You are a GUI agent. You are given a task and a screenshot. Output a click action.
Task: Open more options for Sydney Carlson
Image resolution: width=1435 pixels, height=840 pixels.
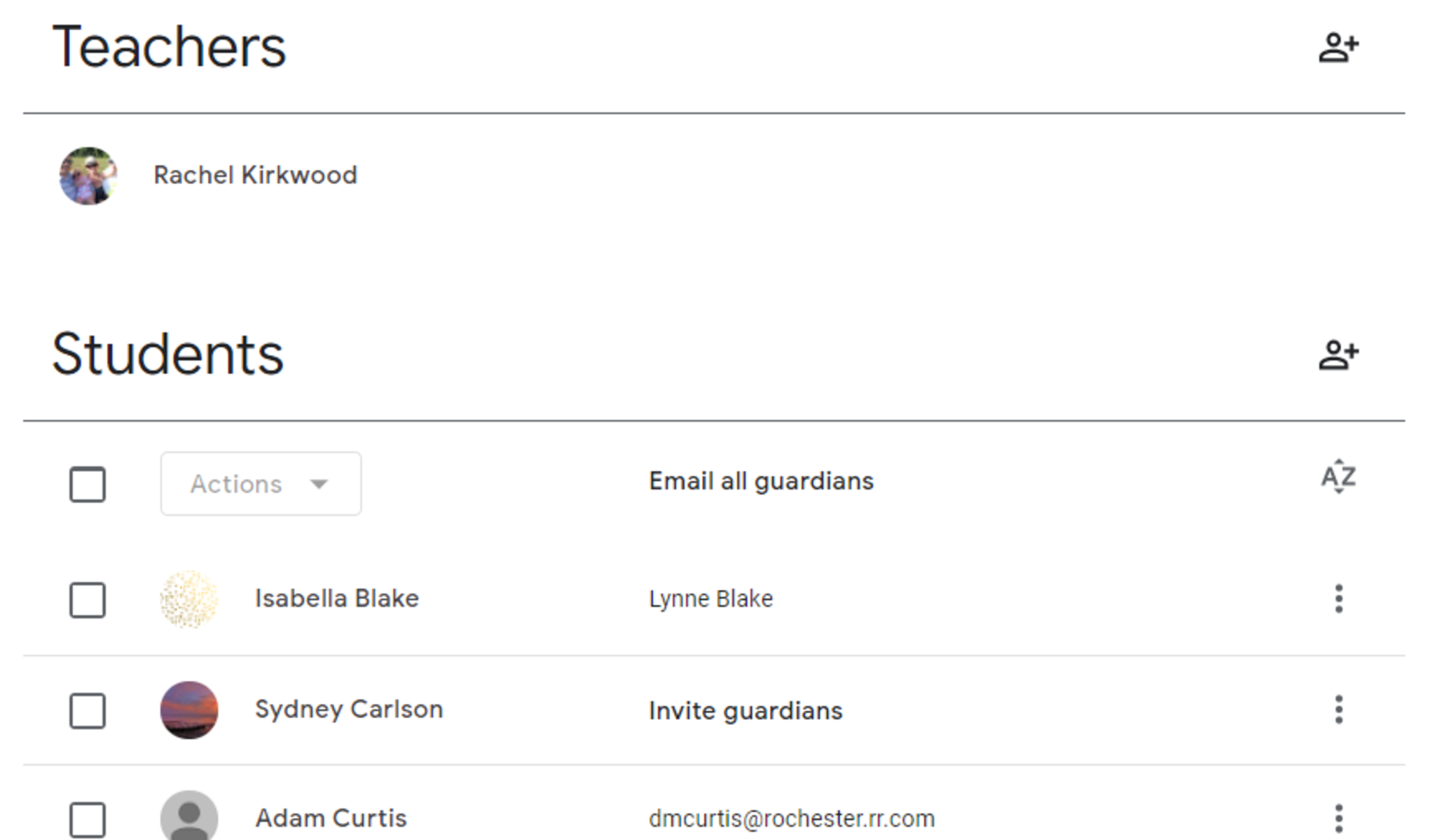coord(1338,710)
